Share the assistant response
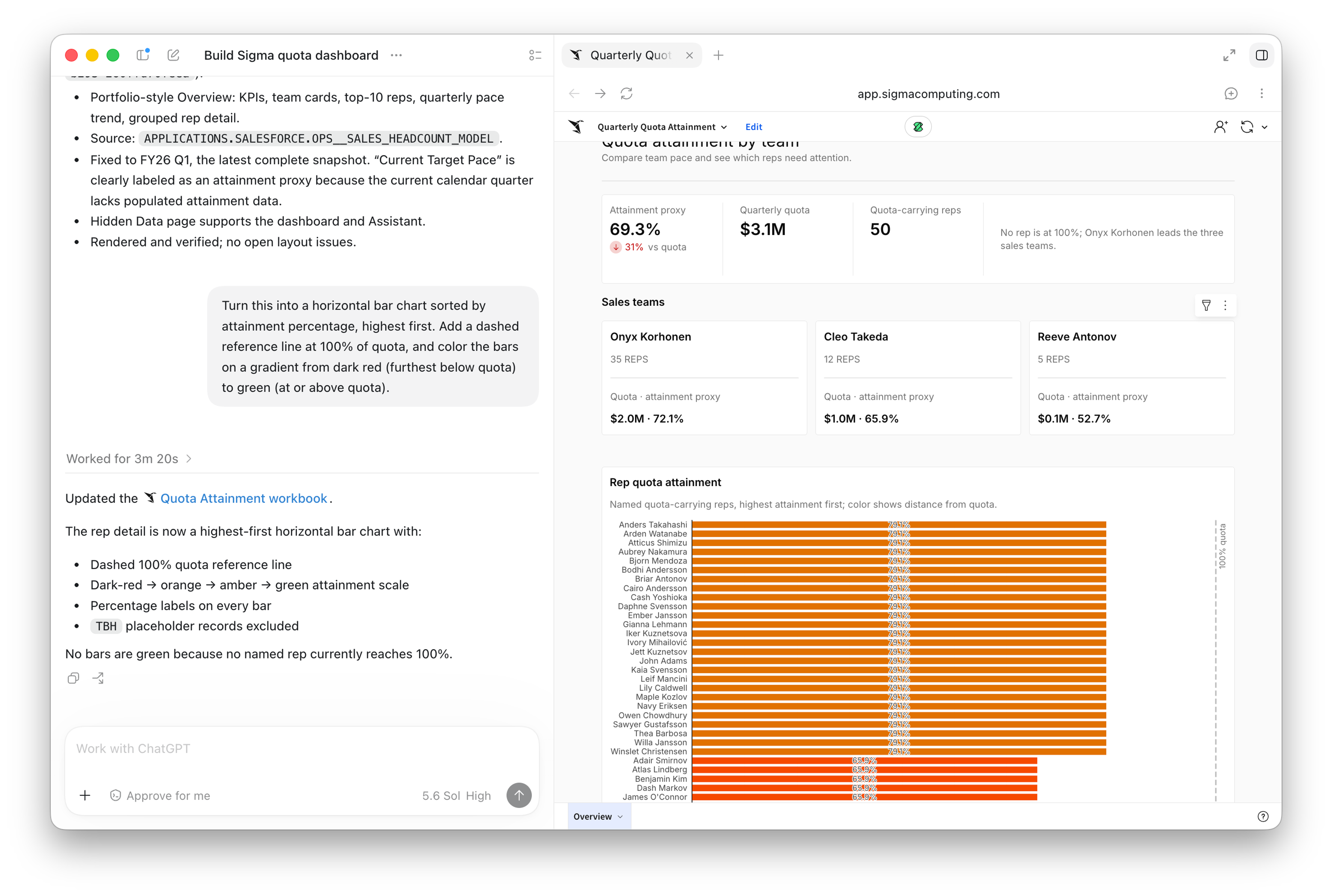Viewport: 1332px width, 896px height. [x=98, y=678]
